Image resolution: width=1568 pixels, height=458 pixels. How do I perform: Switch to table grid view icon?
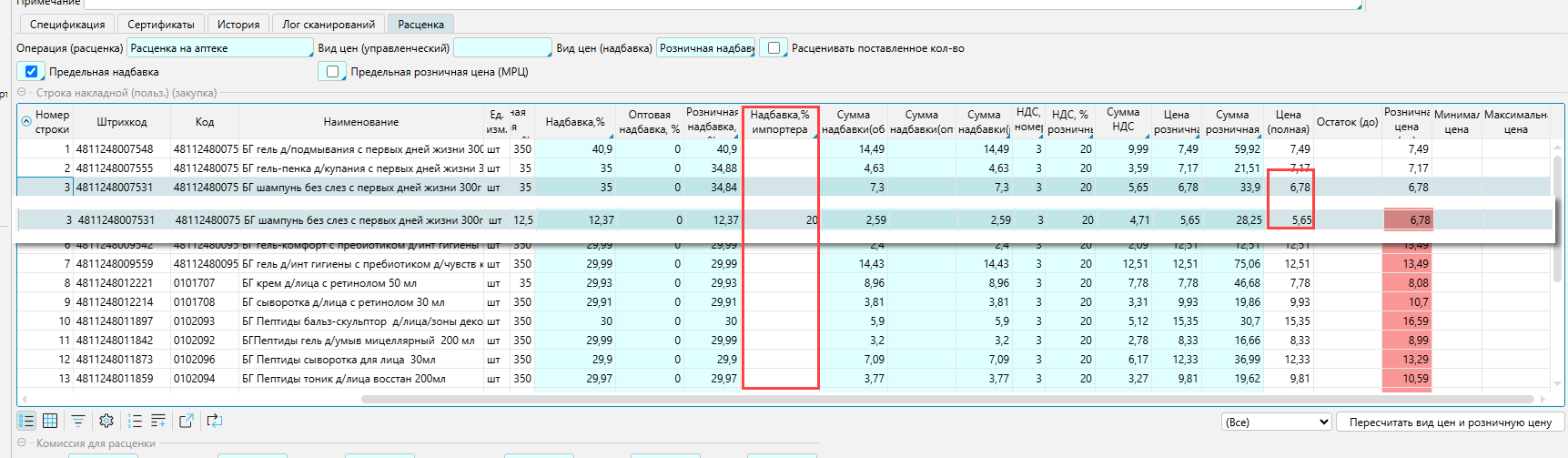(51, 421)
